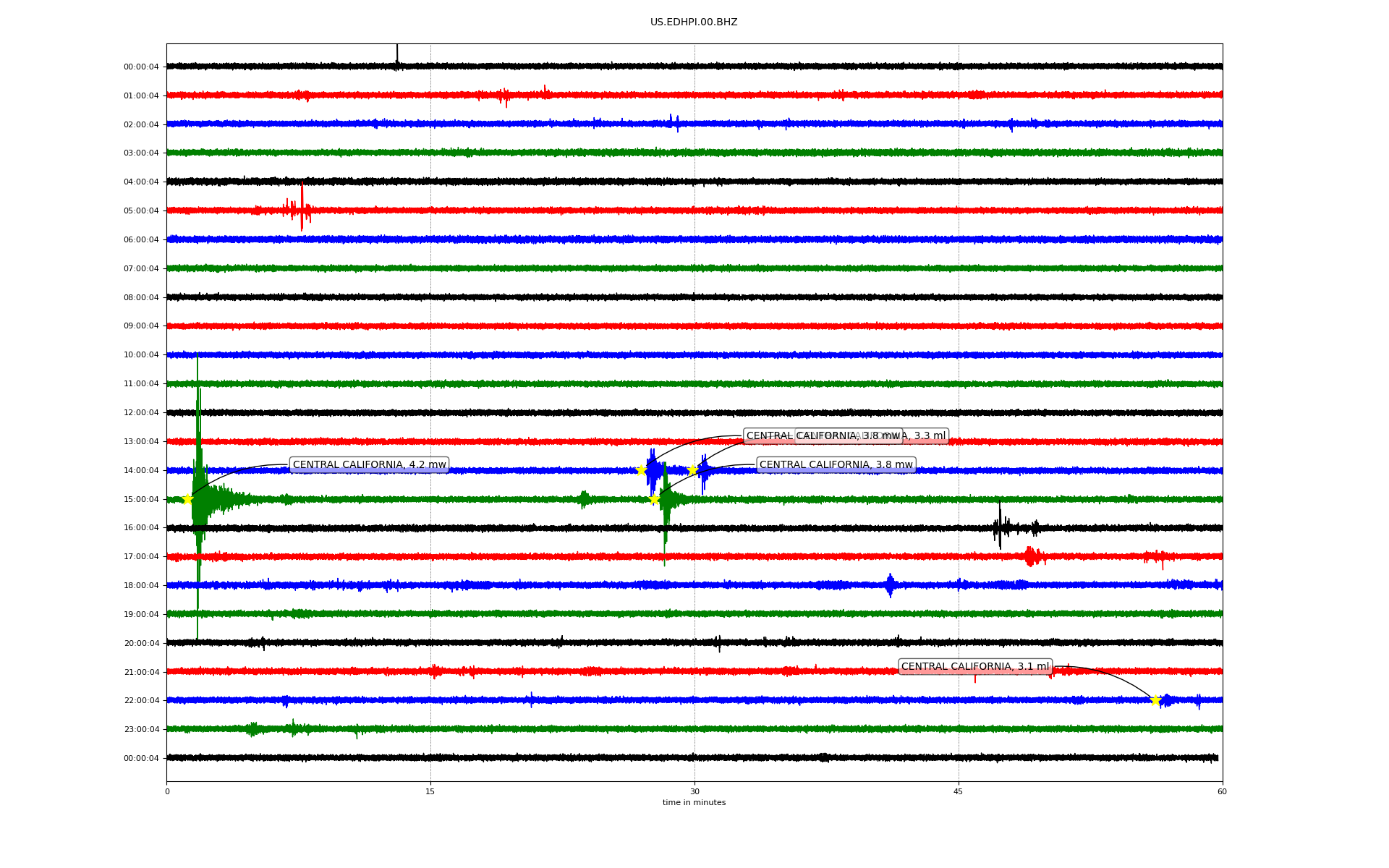Click the 60 tick on the time axis
Image resolution: width=1389 pixels, height=868 pixels.
click(1222, 791)
